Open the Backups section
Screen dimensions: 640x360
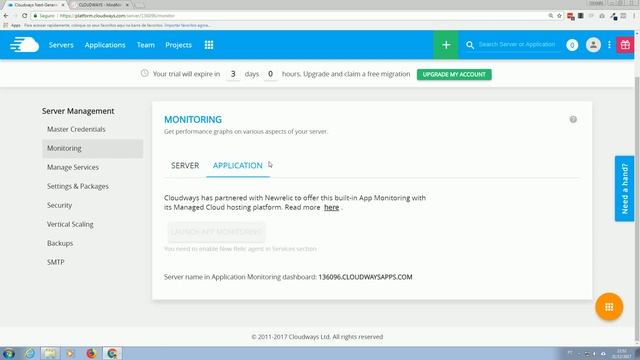pos(60,243)
